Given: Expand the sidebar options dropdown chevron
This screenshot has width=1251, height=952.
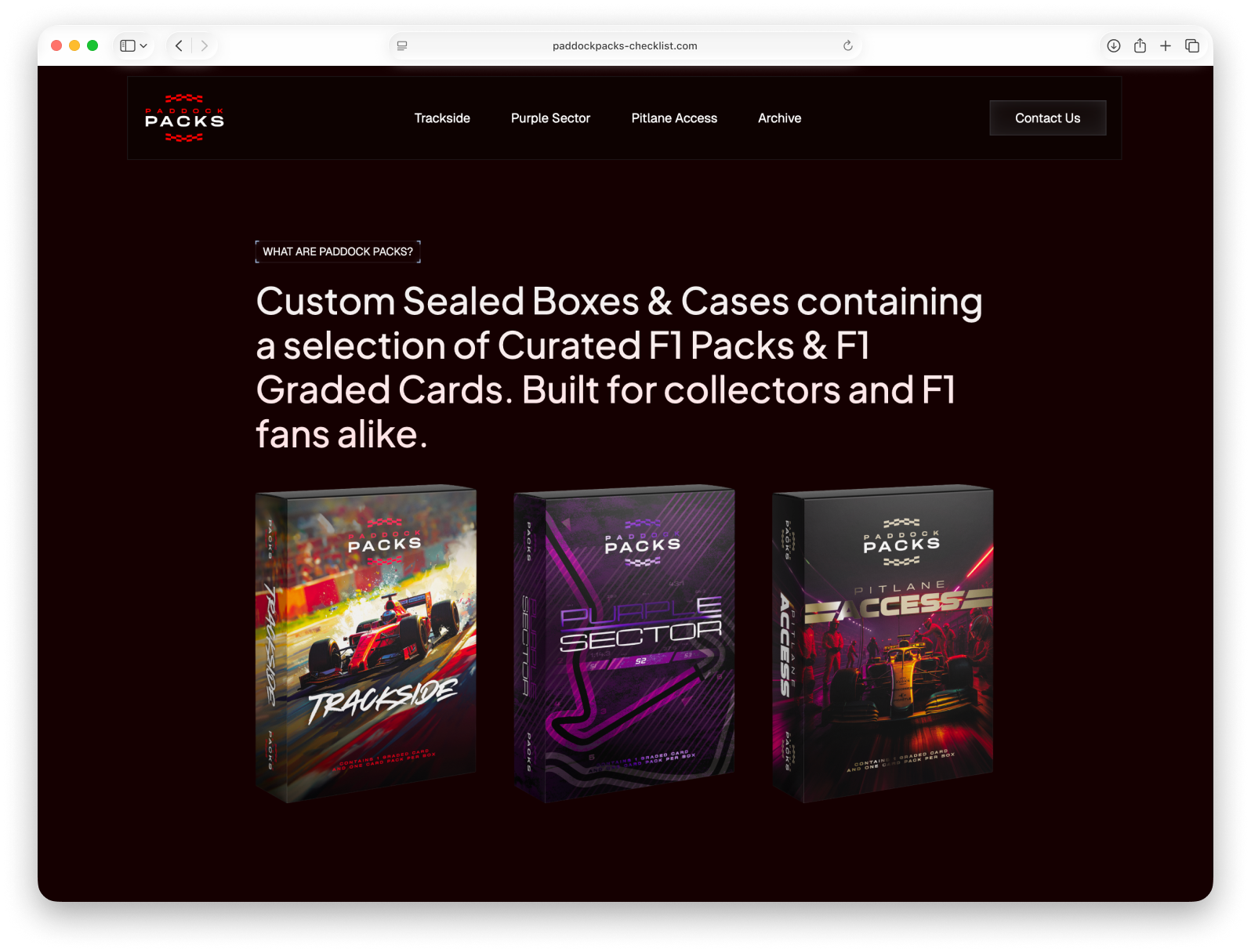Looking at the screenshot, I should tap(143, 45).
